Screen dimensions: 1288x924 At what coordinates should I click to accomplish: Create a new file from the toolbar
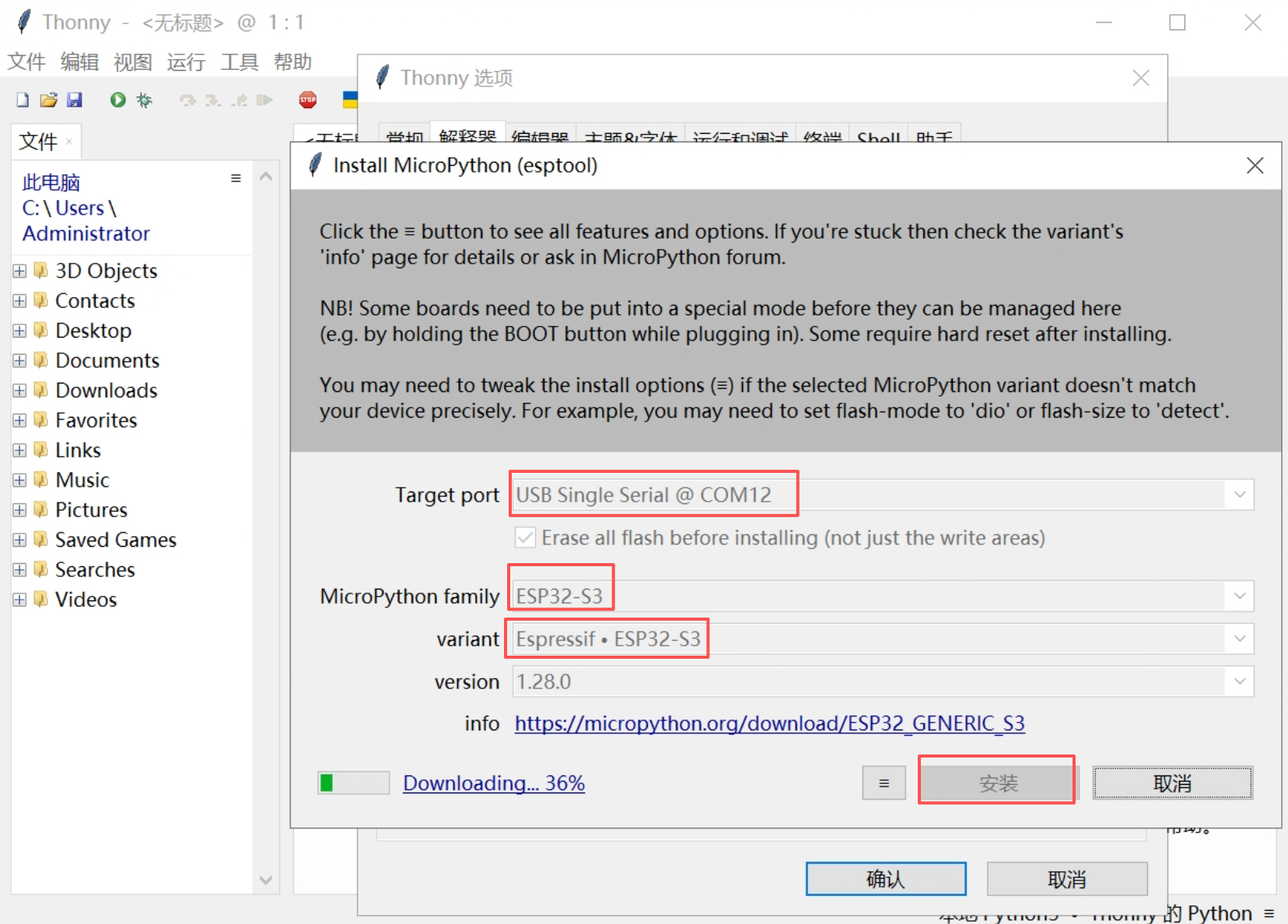pos(23,100)
